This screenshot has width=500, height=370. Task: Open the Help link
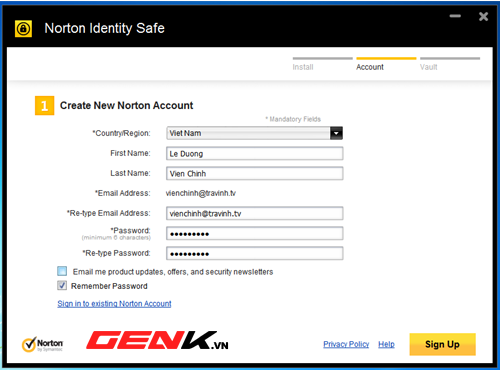pos(386,344)
